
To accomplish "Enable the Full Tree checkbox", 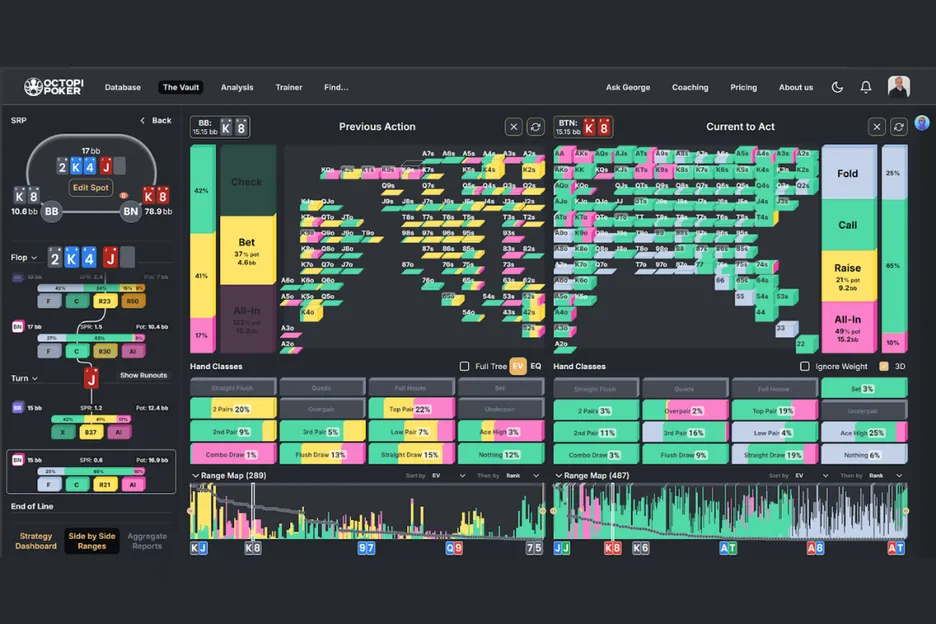I will 464,367.
